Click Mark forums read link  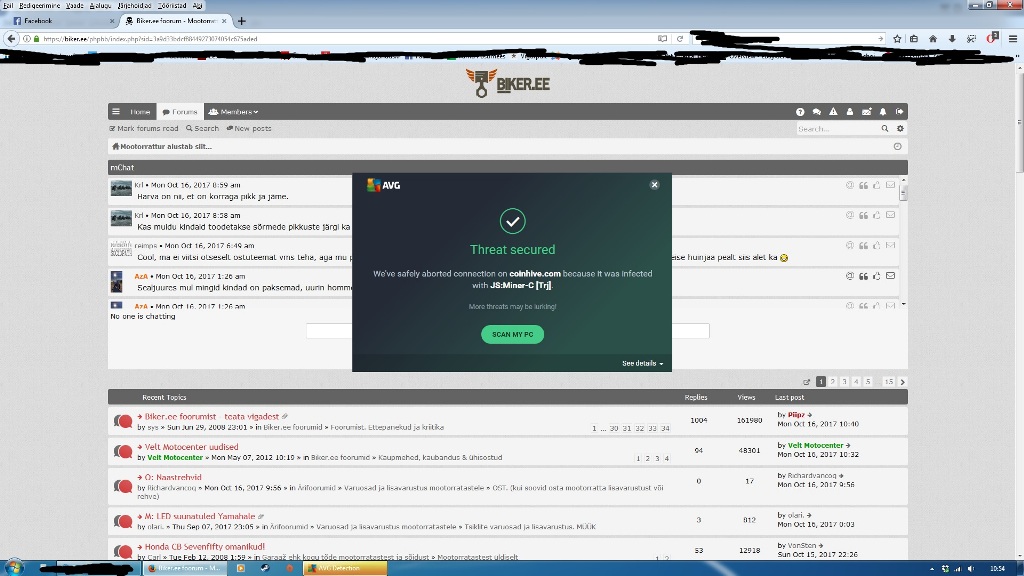(144, 129)
